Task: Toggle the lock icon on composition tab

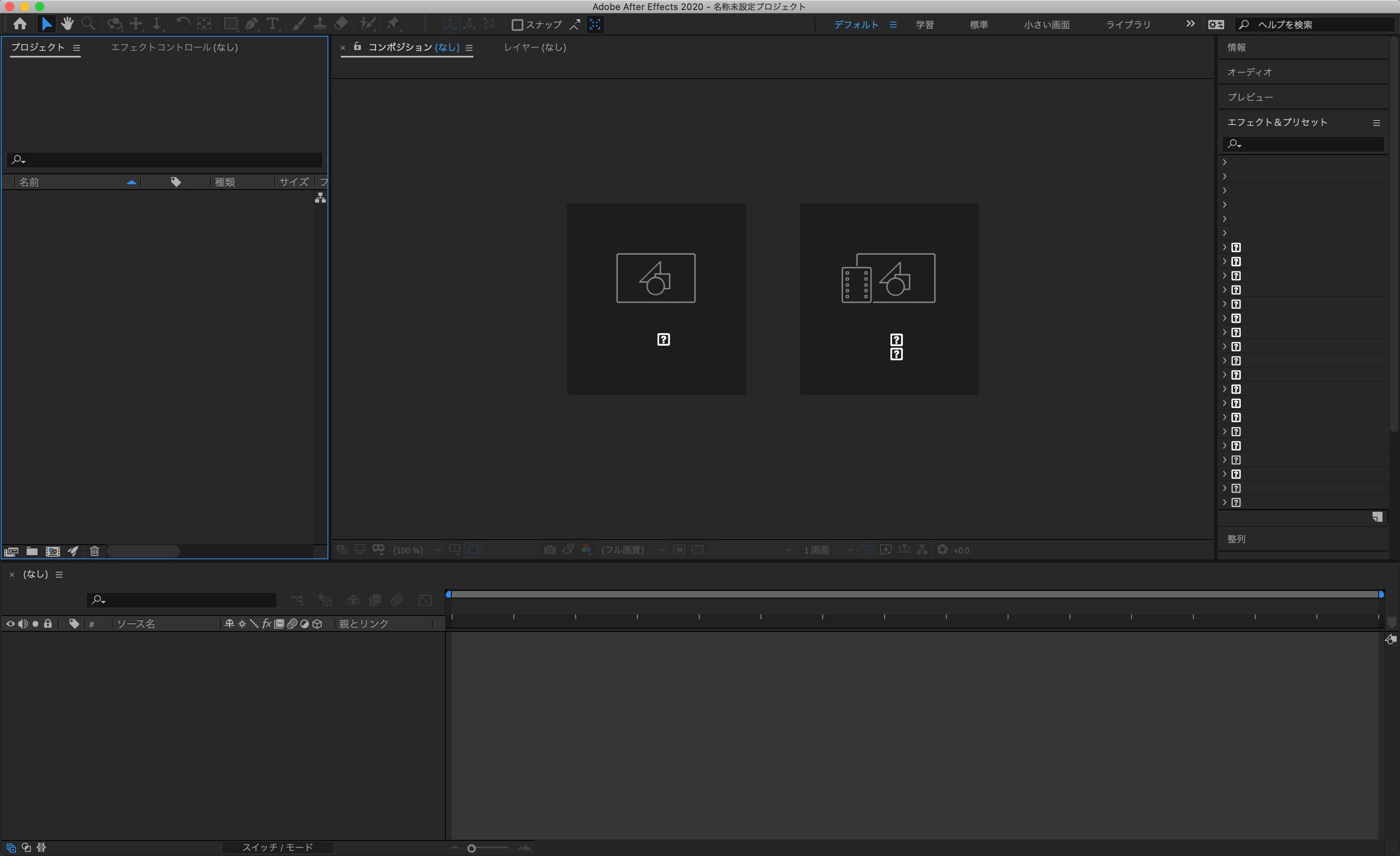Action: pyautogui.click(x=357, y=47)
